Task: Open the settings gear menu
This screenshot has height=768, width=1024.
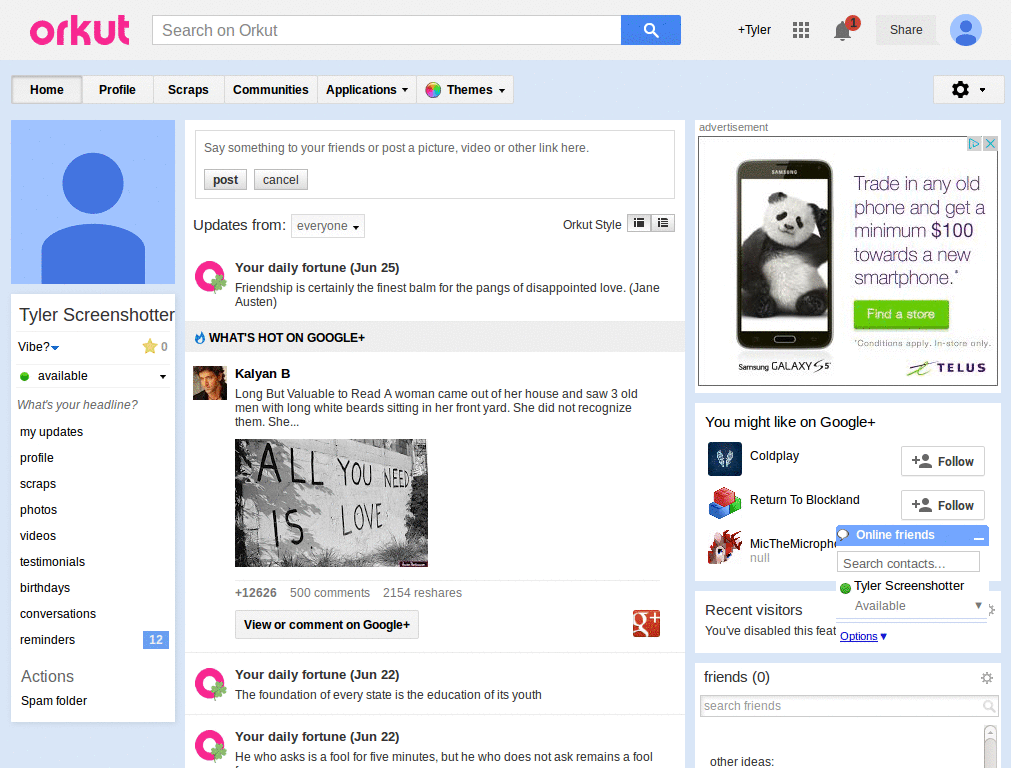Action: 968,89
